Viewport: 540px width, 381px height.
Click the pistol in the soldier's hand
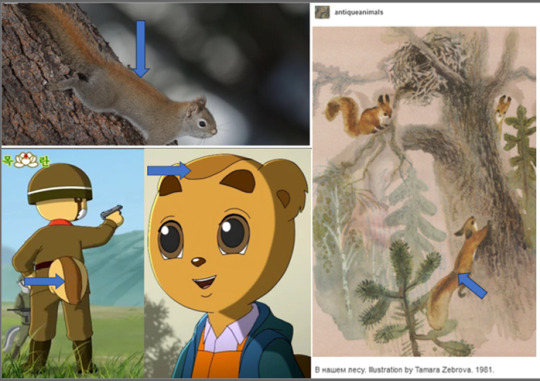point(111,212)
